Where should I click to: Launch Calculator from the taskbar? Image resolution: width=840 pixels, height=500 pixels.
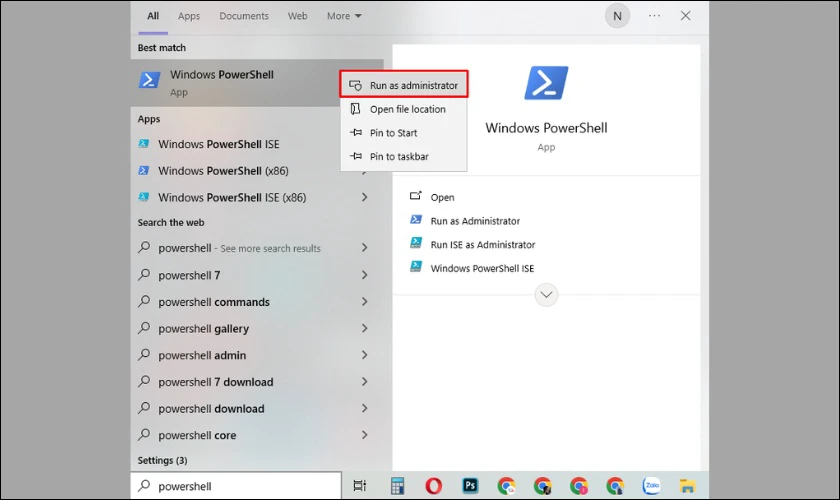[x=397, y=486]
